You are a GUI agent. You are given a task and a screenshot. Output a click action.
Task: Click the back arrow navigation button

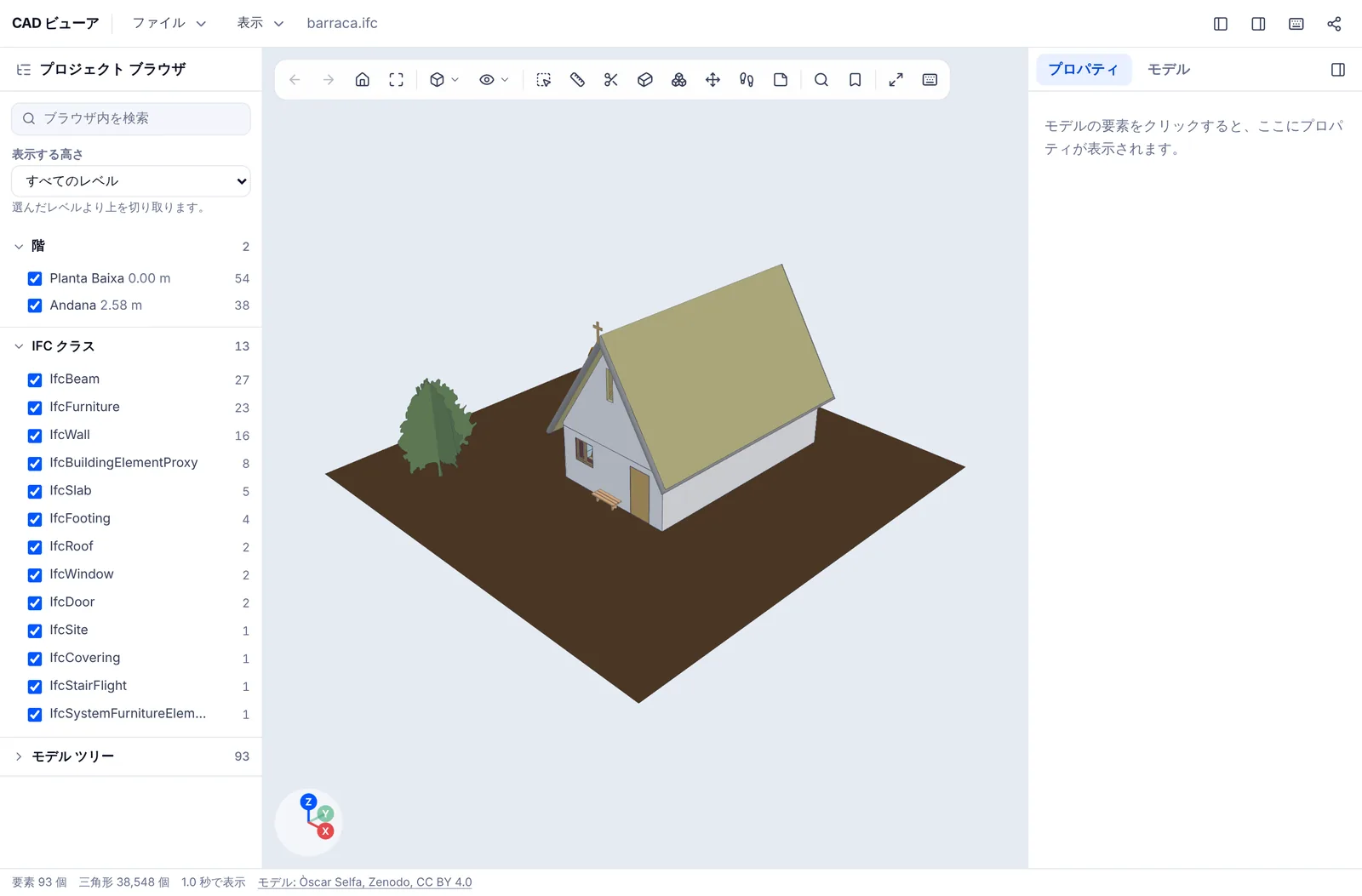tap(295, 80)
